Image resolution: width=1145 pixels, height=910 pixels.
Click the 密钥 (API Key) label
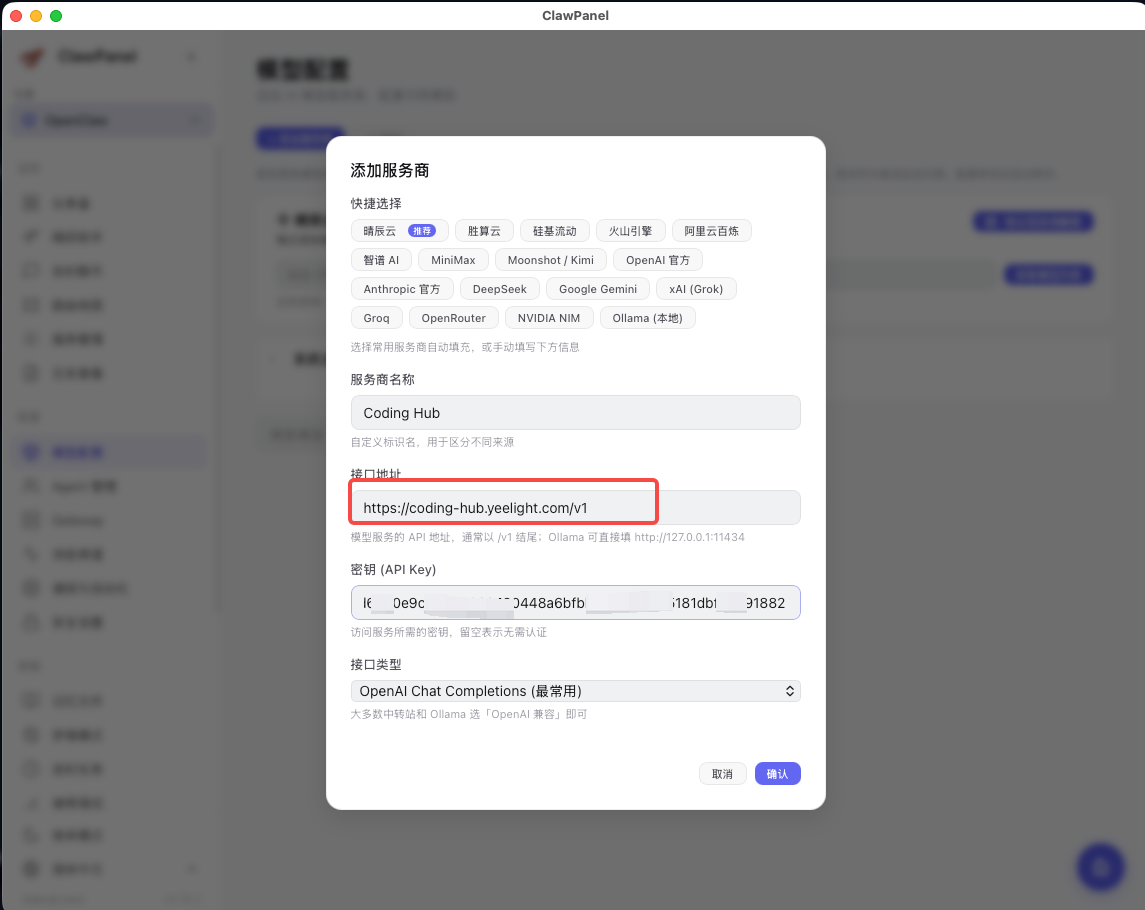point(393,570)
